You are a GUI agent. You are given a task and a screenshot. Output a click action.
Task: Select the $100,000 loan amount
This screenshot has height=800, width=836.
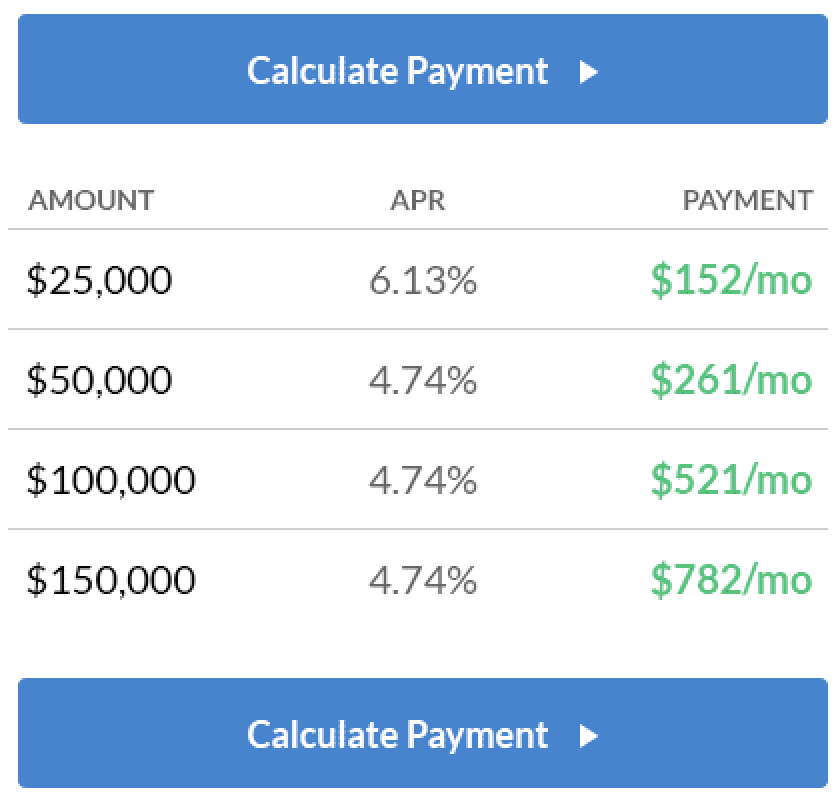[x=111, y=480]
